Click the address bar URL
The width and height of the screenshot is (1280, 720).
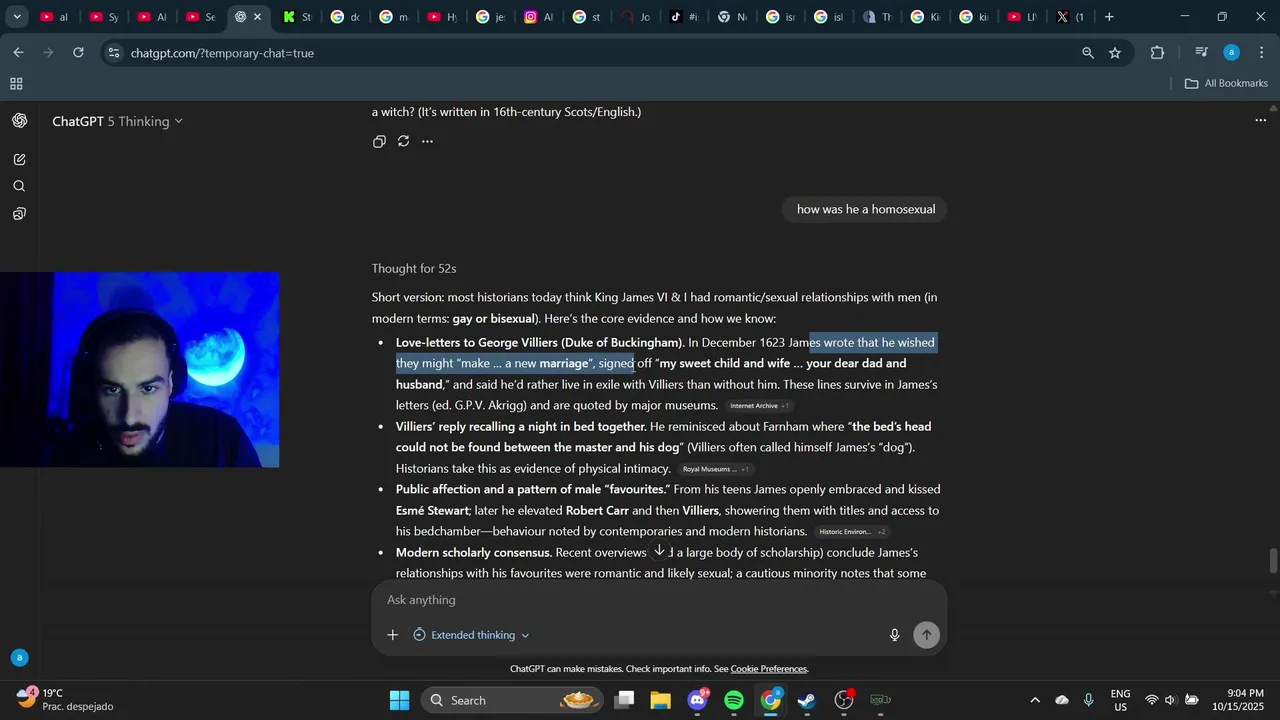tap(222, 53)
